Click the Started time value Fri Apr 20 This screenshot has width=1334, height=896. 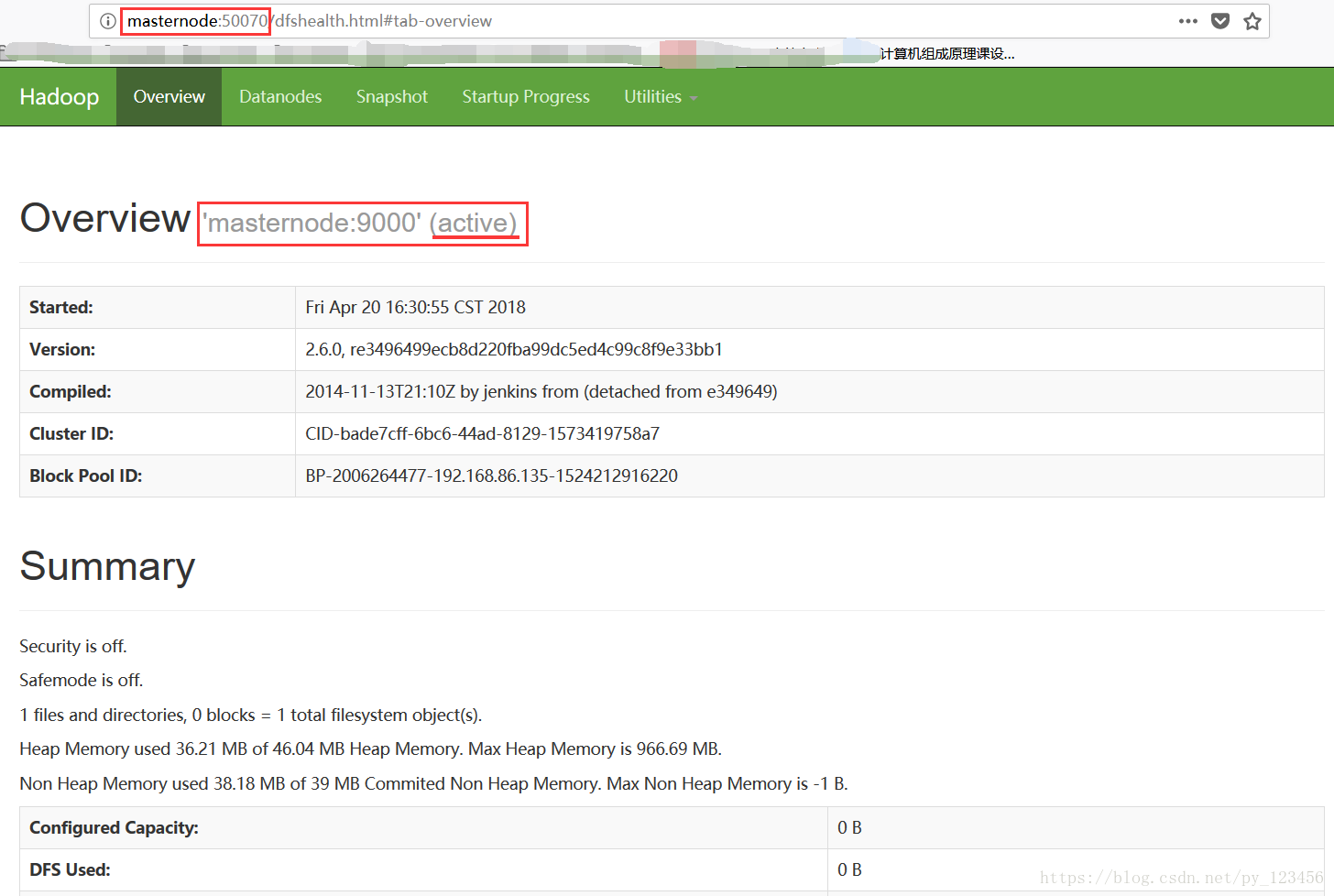point(416,308)
